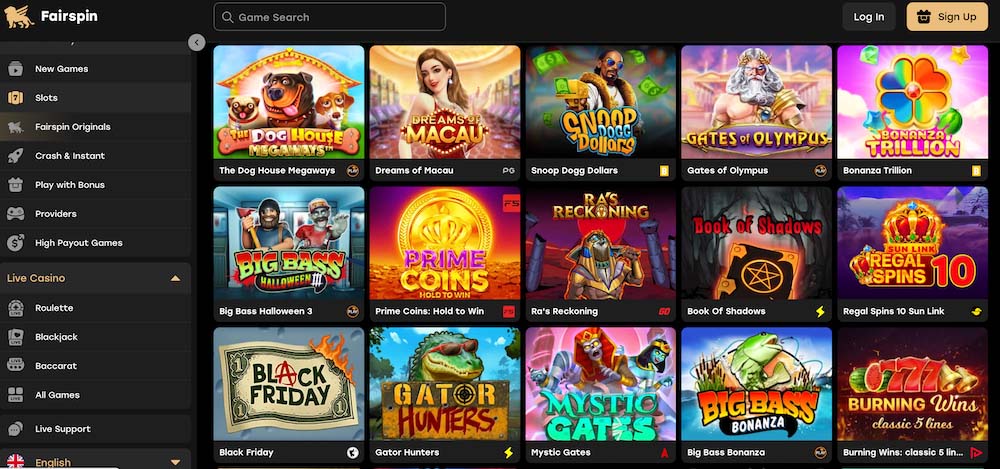The width and height of the screenshot is (1000, 469).
Task: Open the New Games sidebar icon
Action: 15,69
